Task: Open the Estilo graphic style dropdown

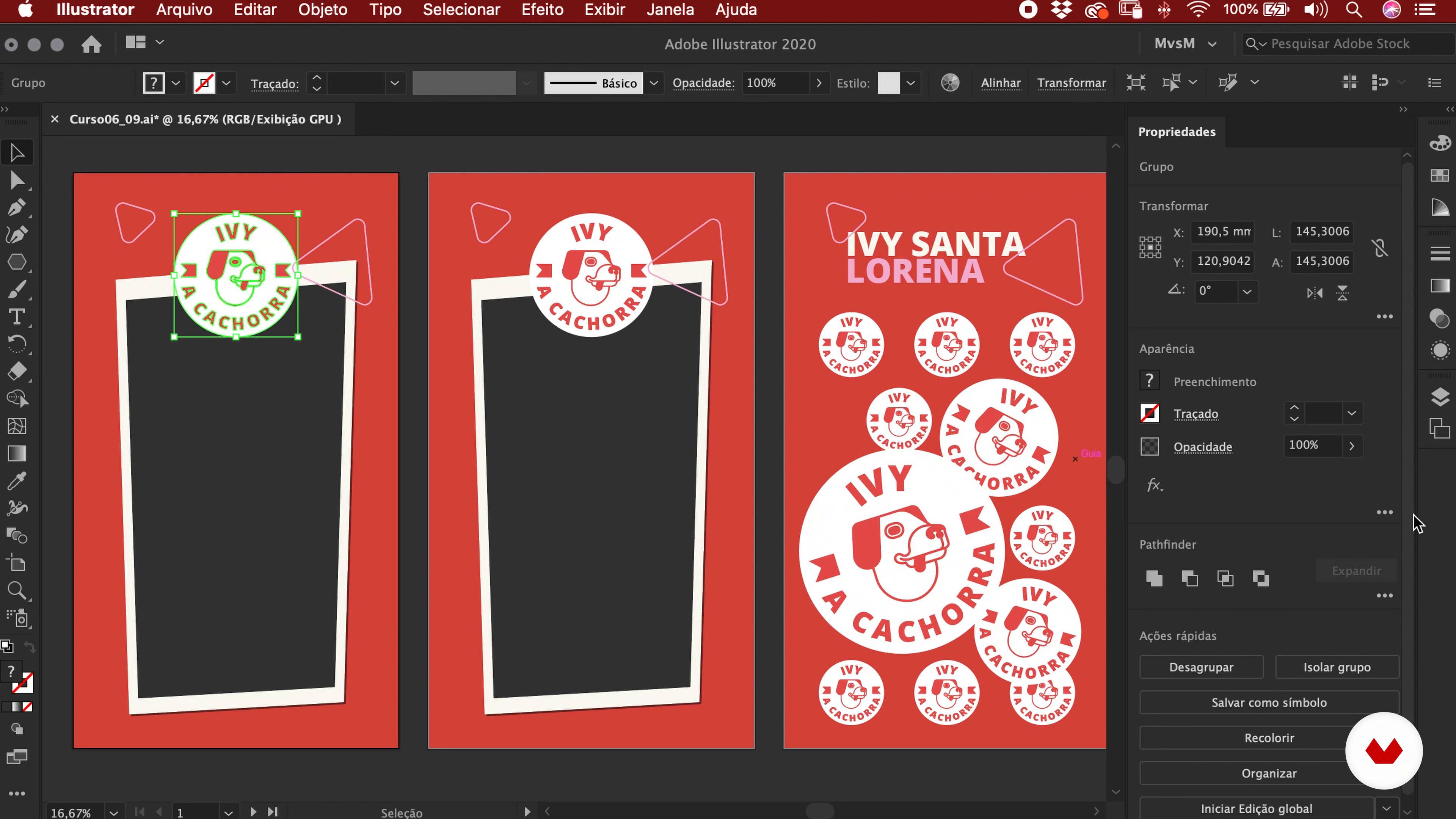Action: [910, 83]
